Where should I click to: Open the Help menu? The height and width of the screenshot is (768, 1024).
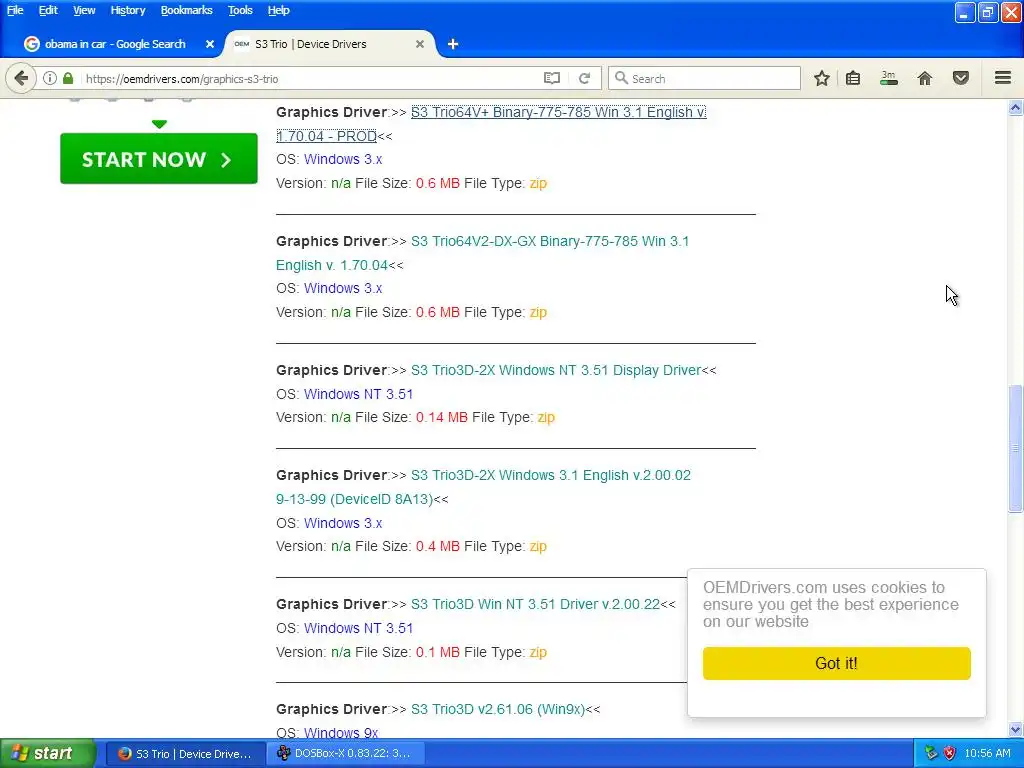pos(279,10)
